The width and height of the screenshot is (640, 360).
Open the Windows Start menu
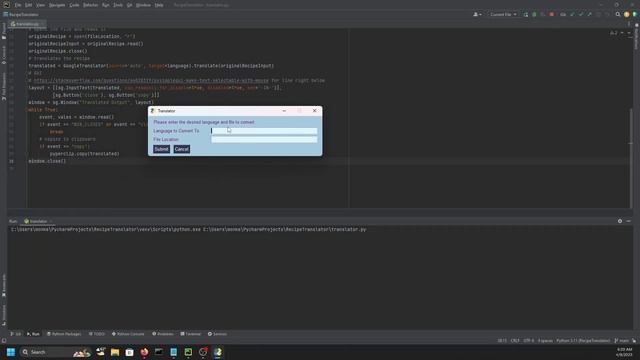point(11,352)
